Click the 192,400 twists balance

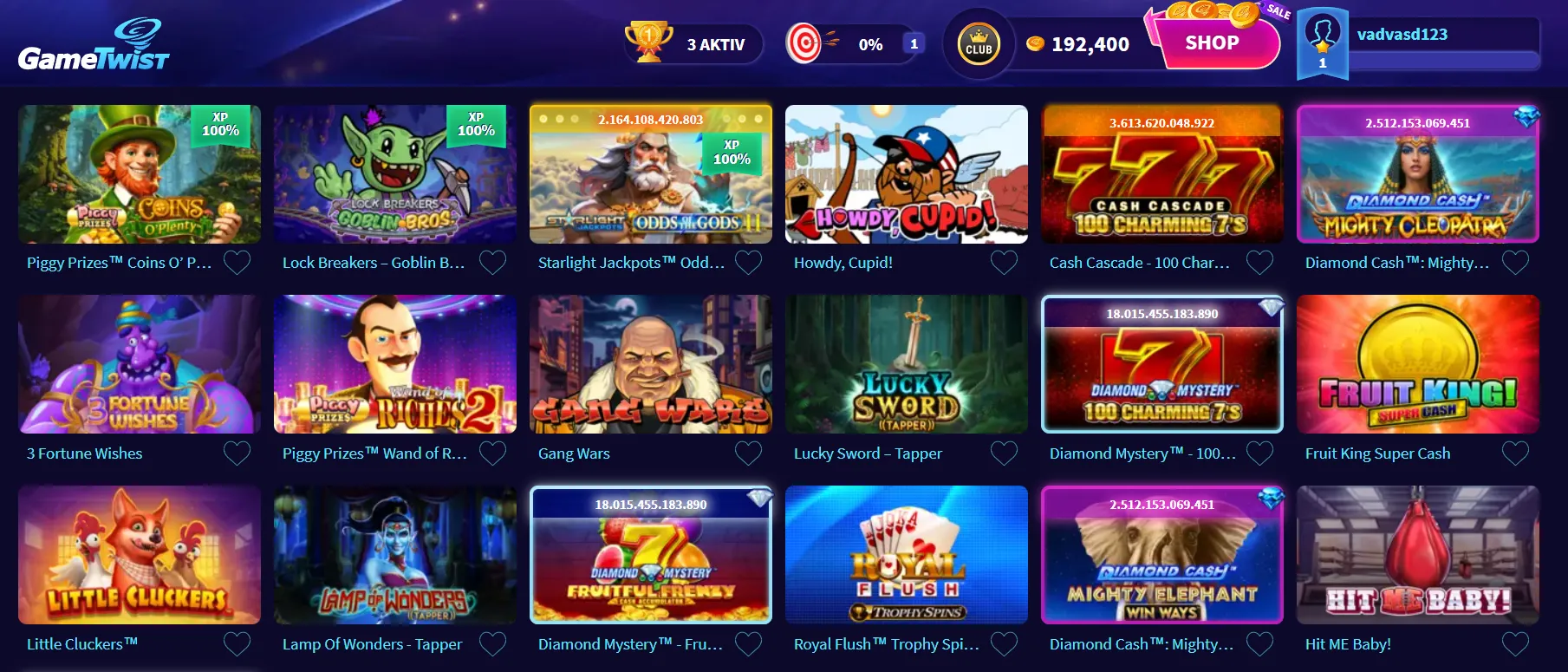(1090, 44)
